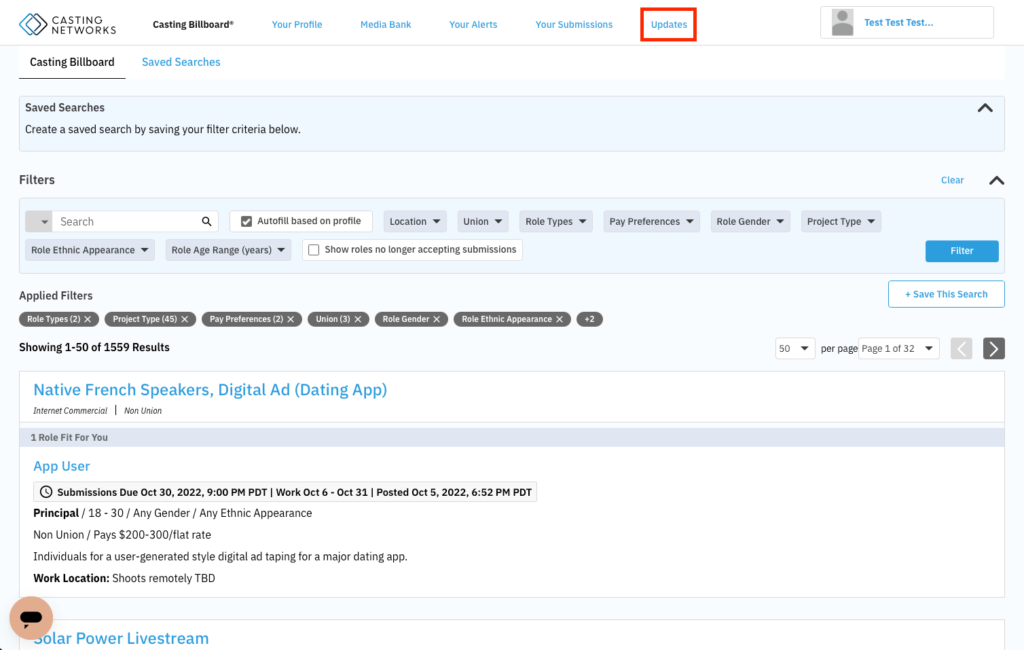Open the Location filter dropdown
Image resolution: width=1024 pixels, height=650 pixels.
415,221
